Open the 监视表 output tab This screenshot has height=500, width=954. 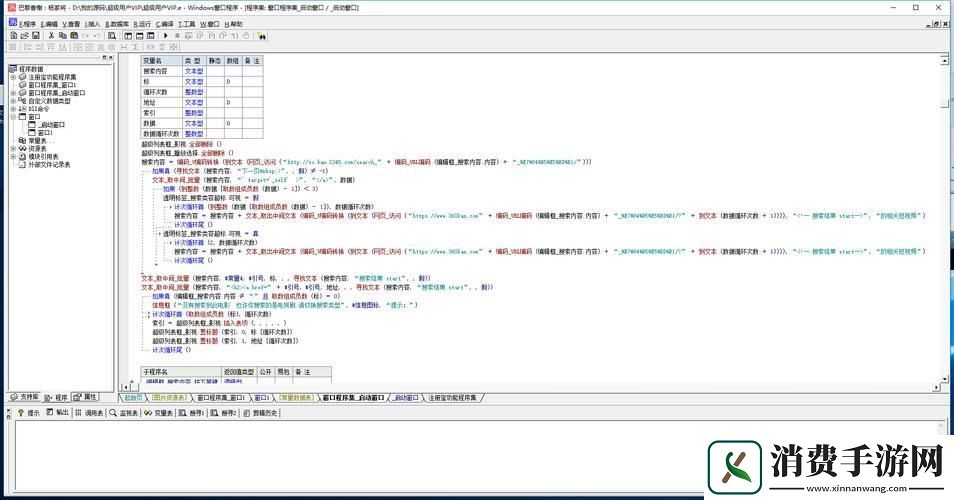coord(124,412)
